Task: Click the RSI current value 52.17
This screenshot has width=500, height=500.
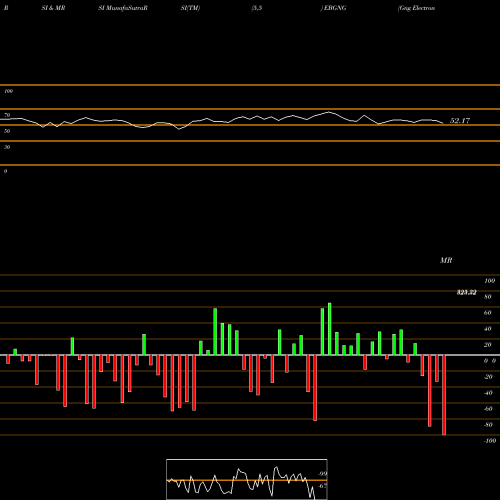Action: (460, 121)
